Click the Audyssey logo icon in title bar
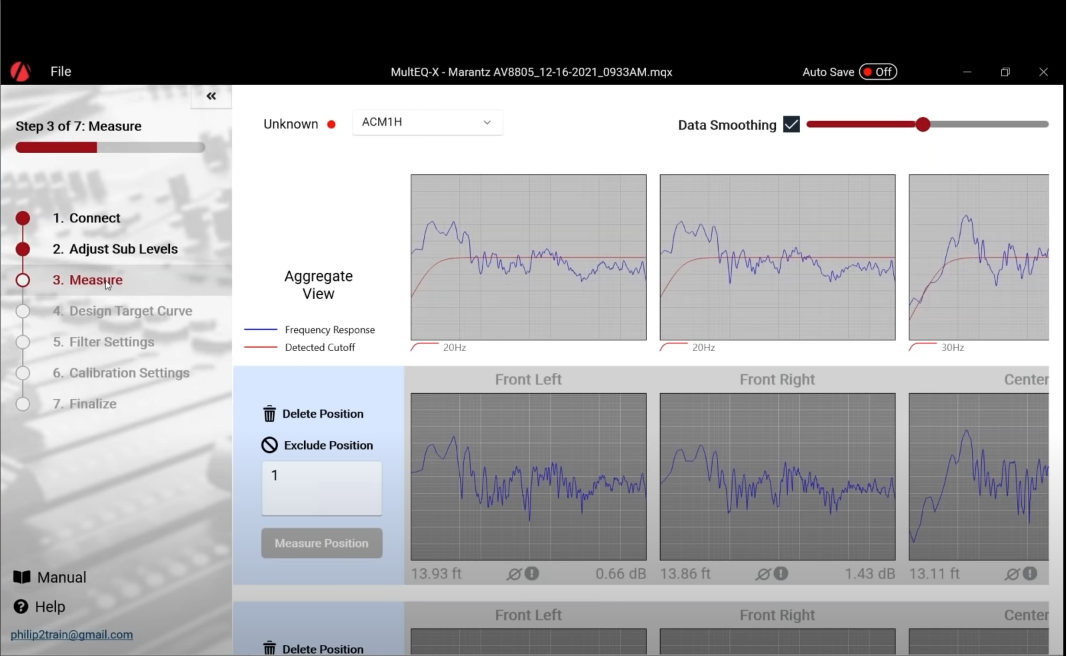The width and height of the screenshot is (1067, 656). (x=20, y=72)
